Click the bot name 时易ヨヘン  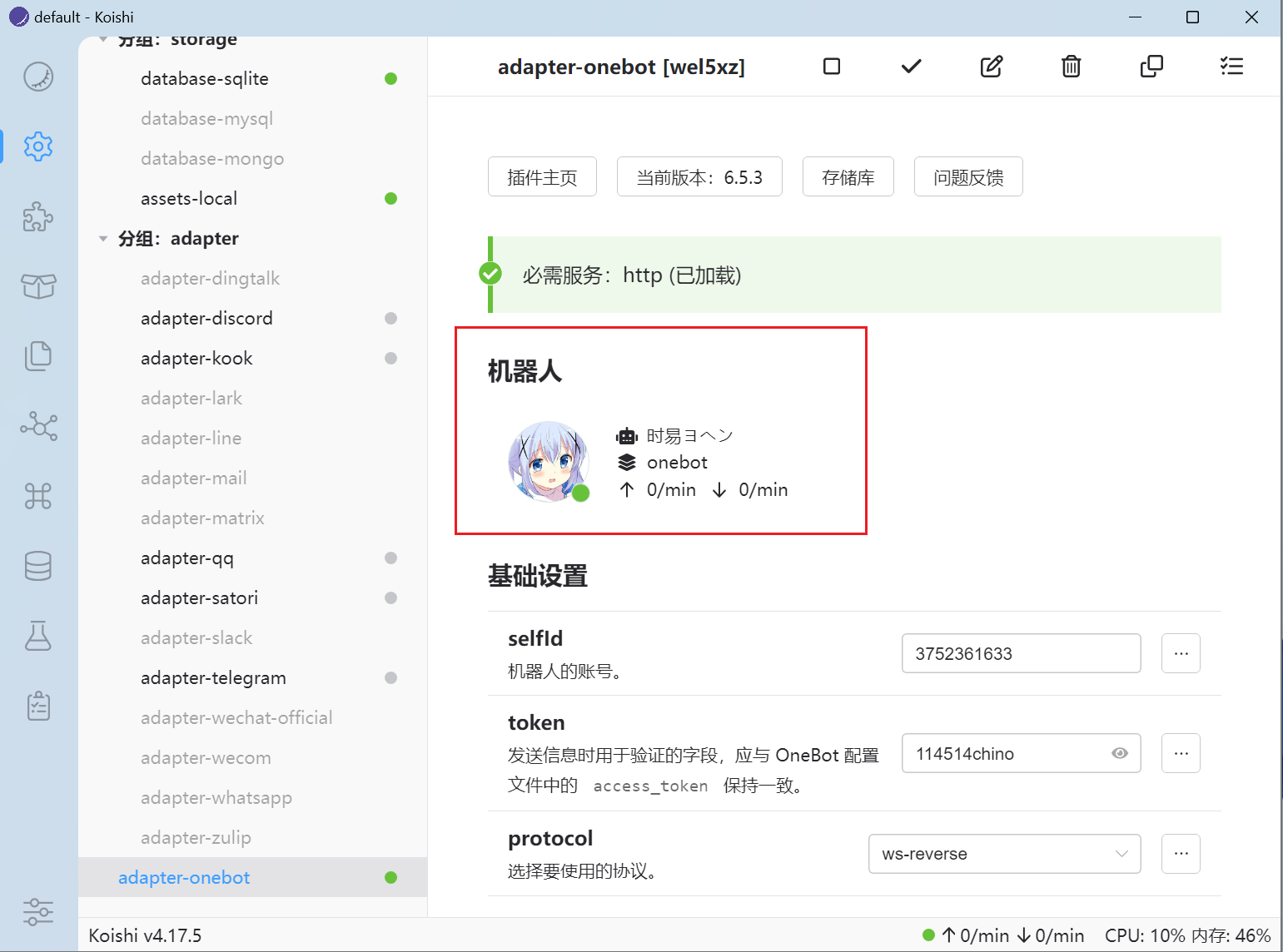[689, 436]
